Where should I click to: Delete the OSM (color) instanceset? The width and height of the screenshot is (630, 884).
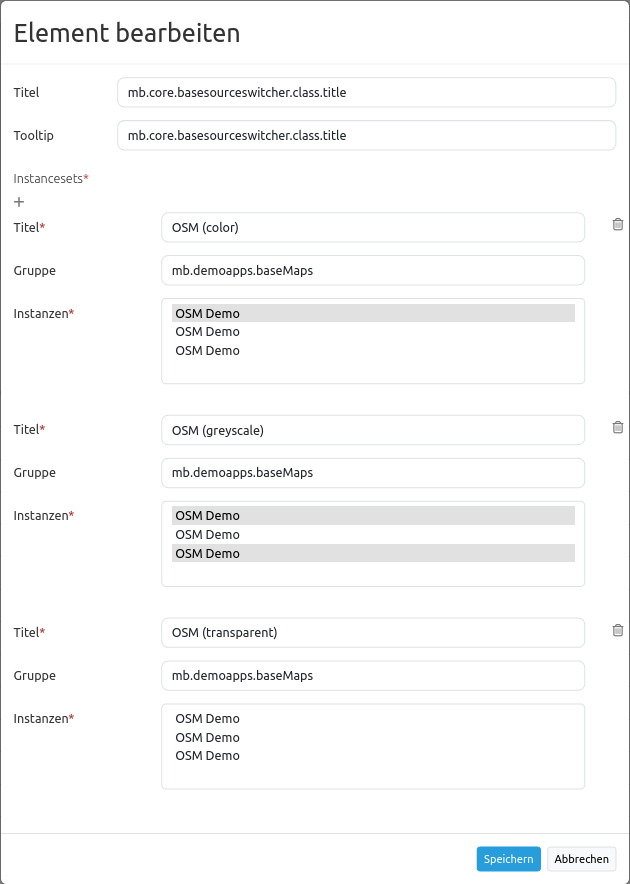(617, 225)
